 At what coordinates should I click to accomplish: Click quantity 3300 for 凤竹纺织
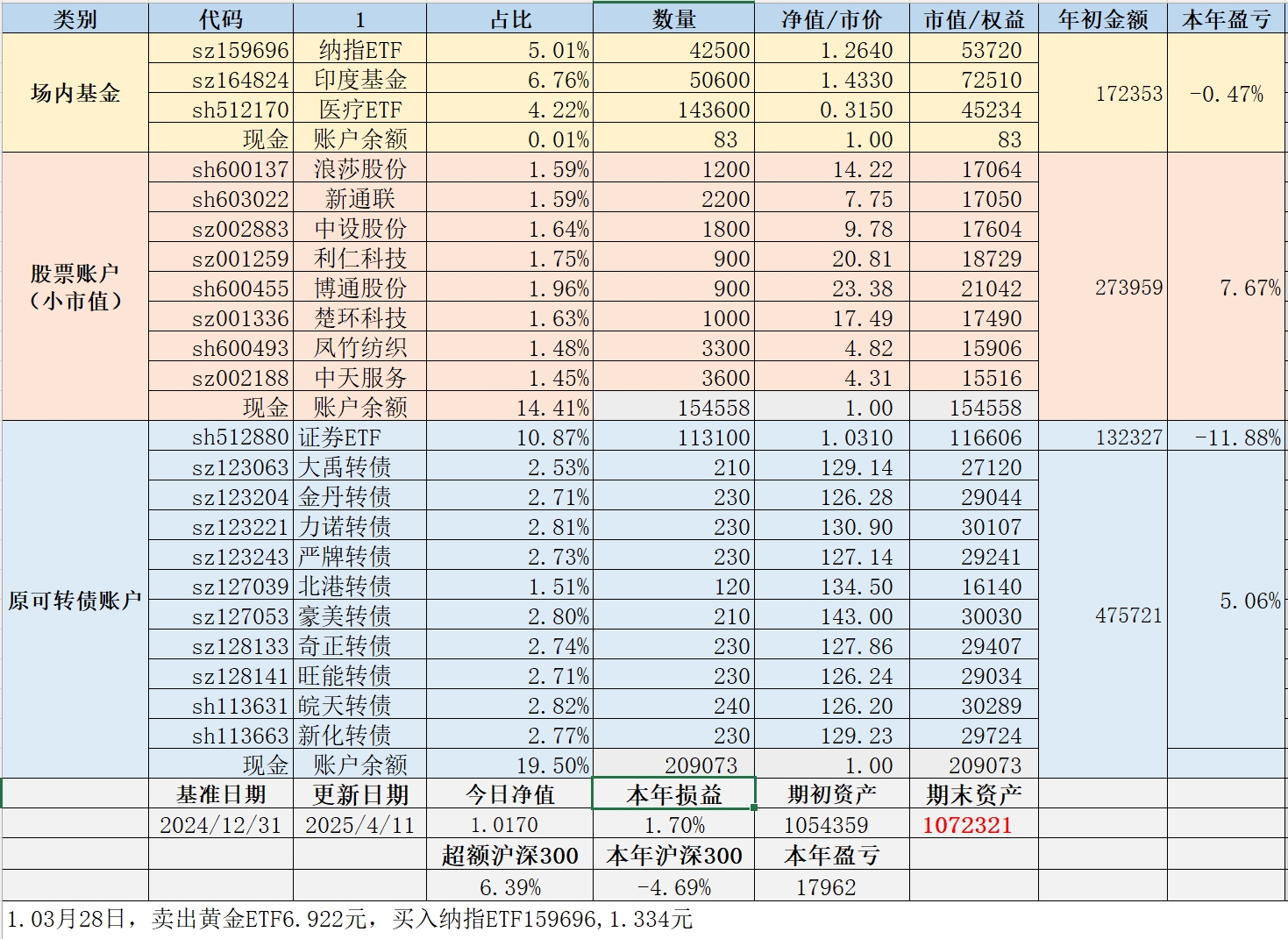click(x=673, y=347)
